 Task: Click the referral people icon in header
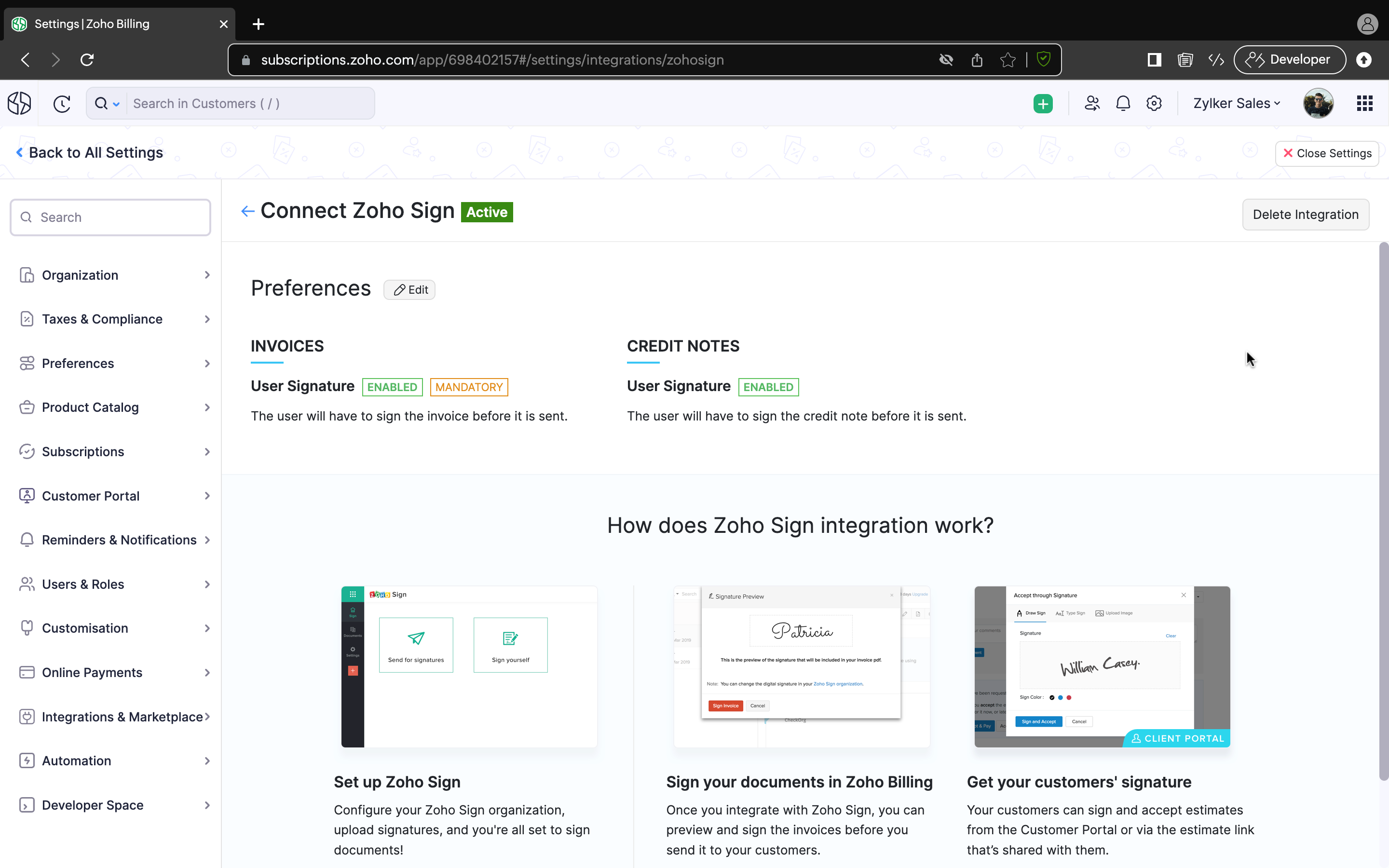coord(1092,104)
